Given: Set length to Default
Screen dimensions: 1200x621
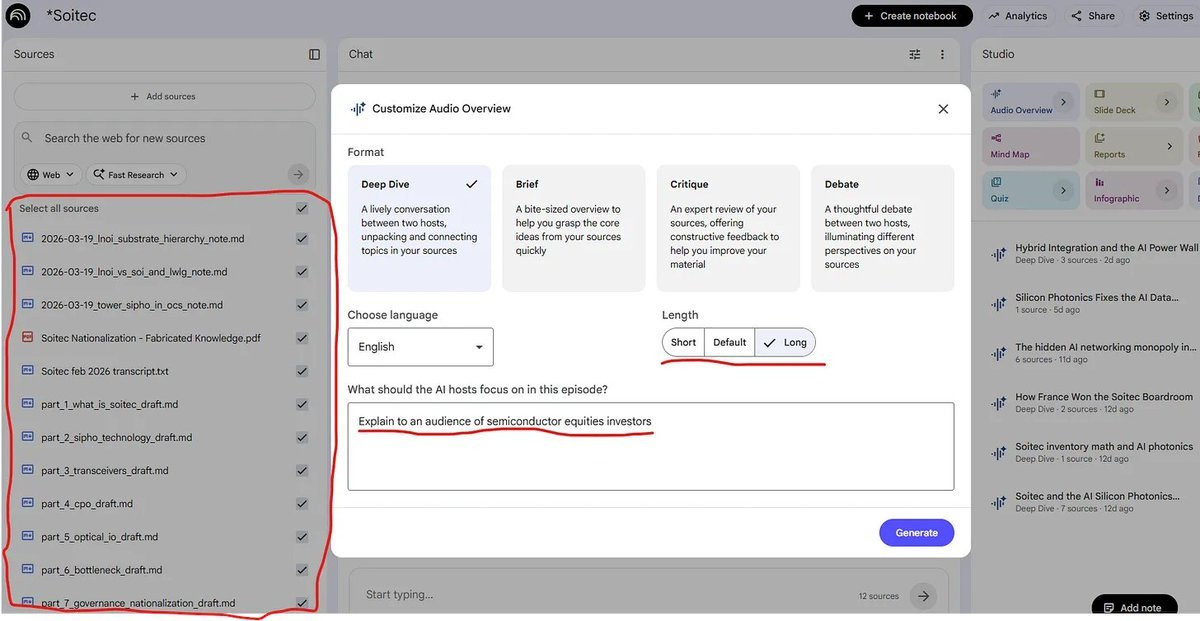Looking at the screenshot, I should [x=729, y=342].
